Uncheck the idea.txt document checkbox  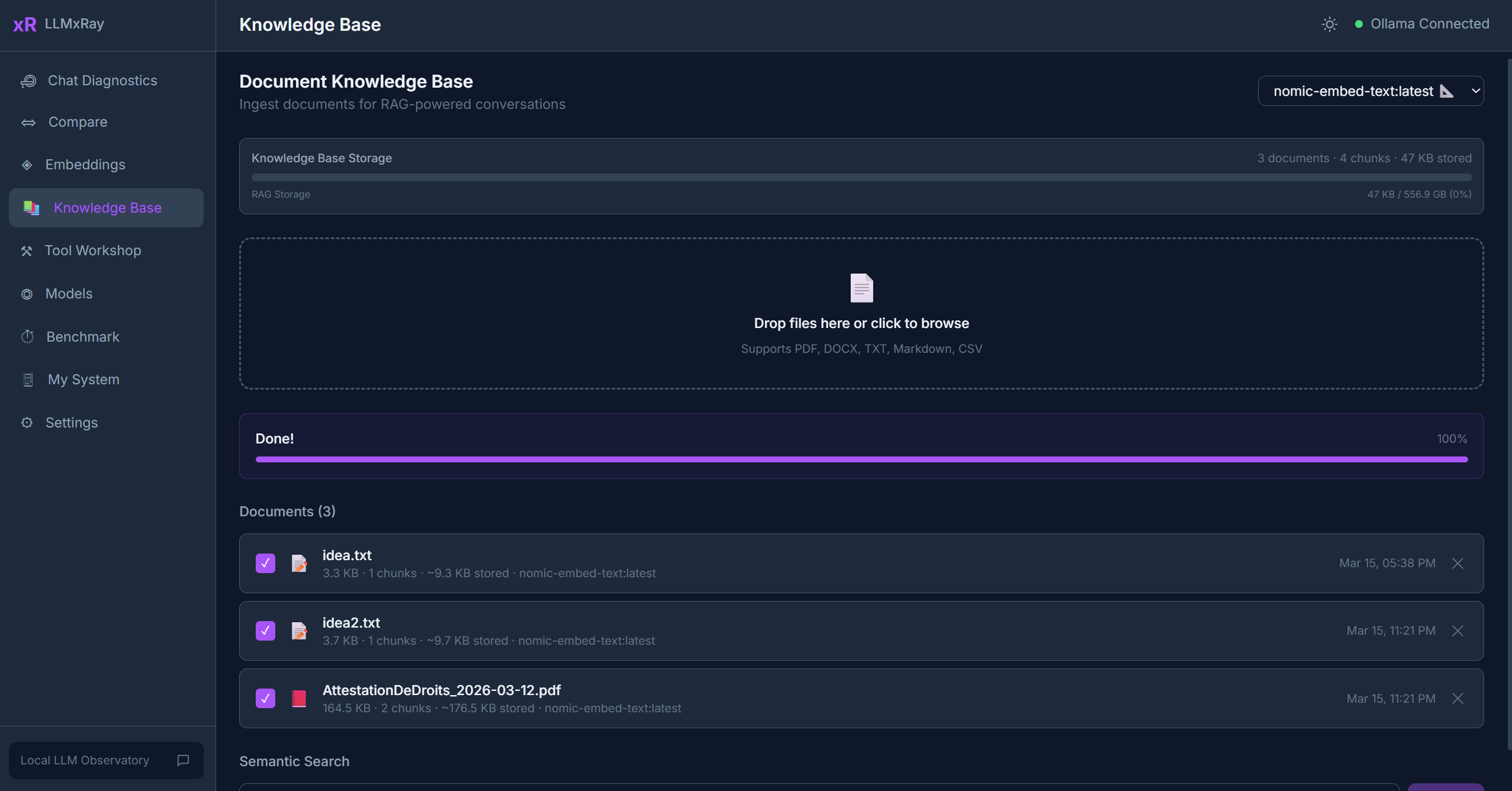265,563
